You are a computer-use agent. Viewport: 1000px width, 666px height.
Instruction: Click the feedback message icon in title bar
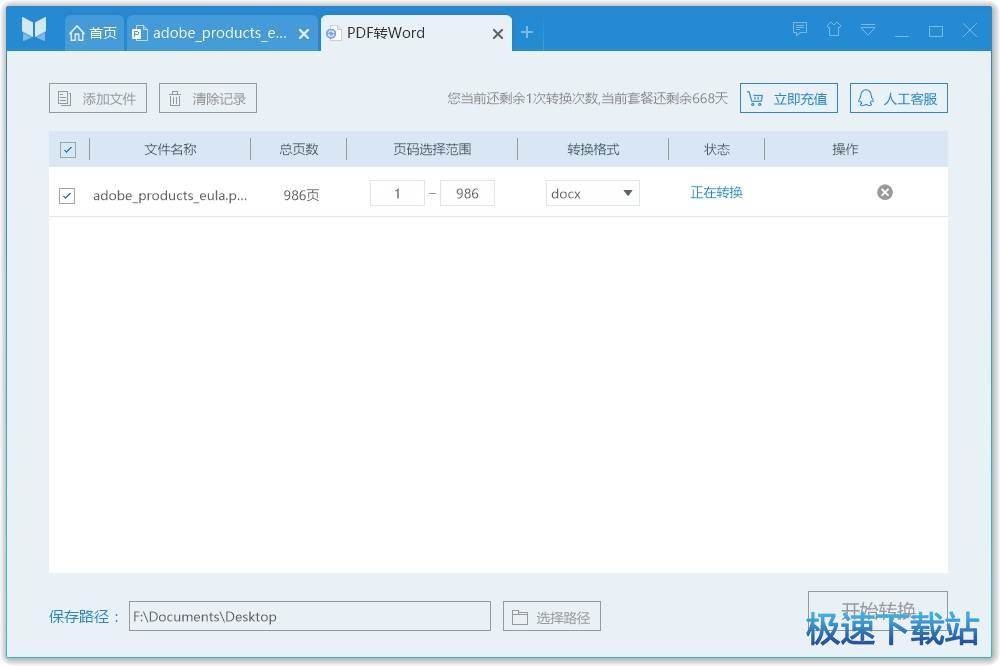(x=799, y=29)
